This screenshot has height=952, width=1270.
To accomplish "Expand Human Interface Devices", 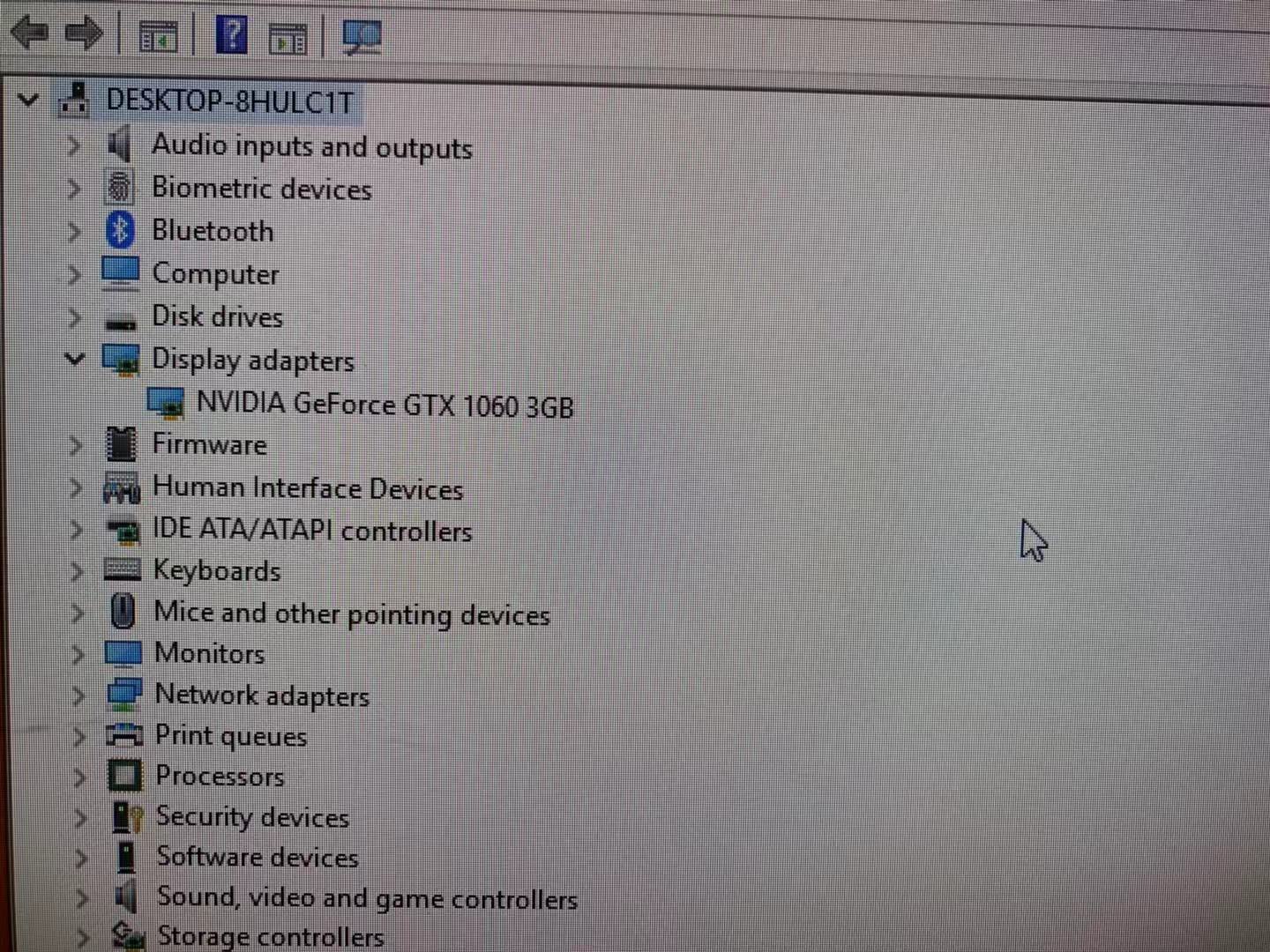I will click(x=77, y=487).
